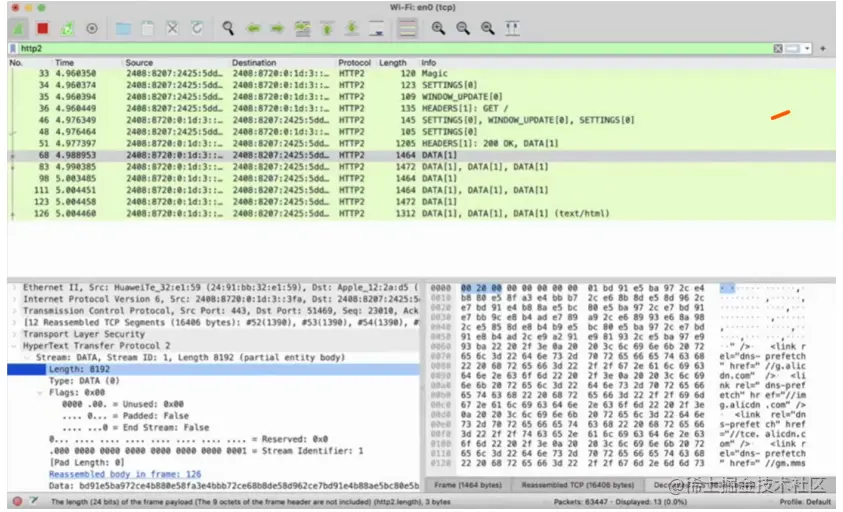Change profile via Profile: Default
The image size is (843, 512).
[x=805, y=502]
